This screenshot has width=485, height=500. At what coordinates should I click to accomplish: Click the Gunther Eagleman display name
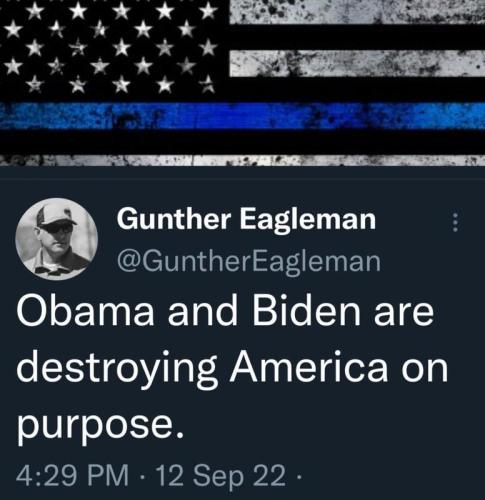(x=246, y=219)
